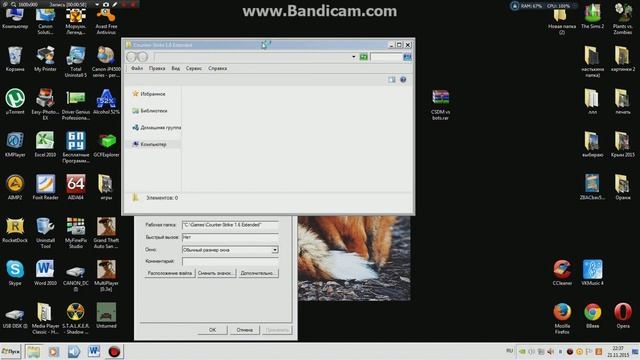Image resolution: width=640 pixels, height=360 pixels.
Task: Open GCFExplorer desktop icon
Action: click(x=106, y=144)
